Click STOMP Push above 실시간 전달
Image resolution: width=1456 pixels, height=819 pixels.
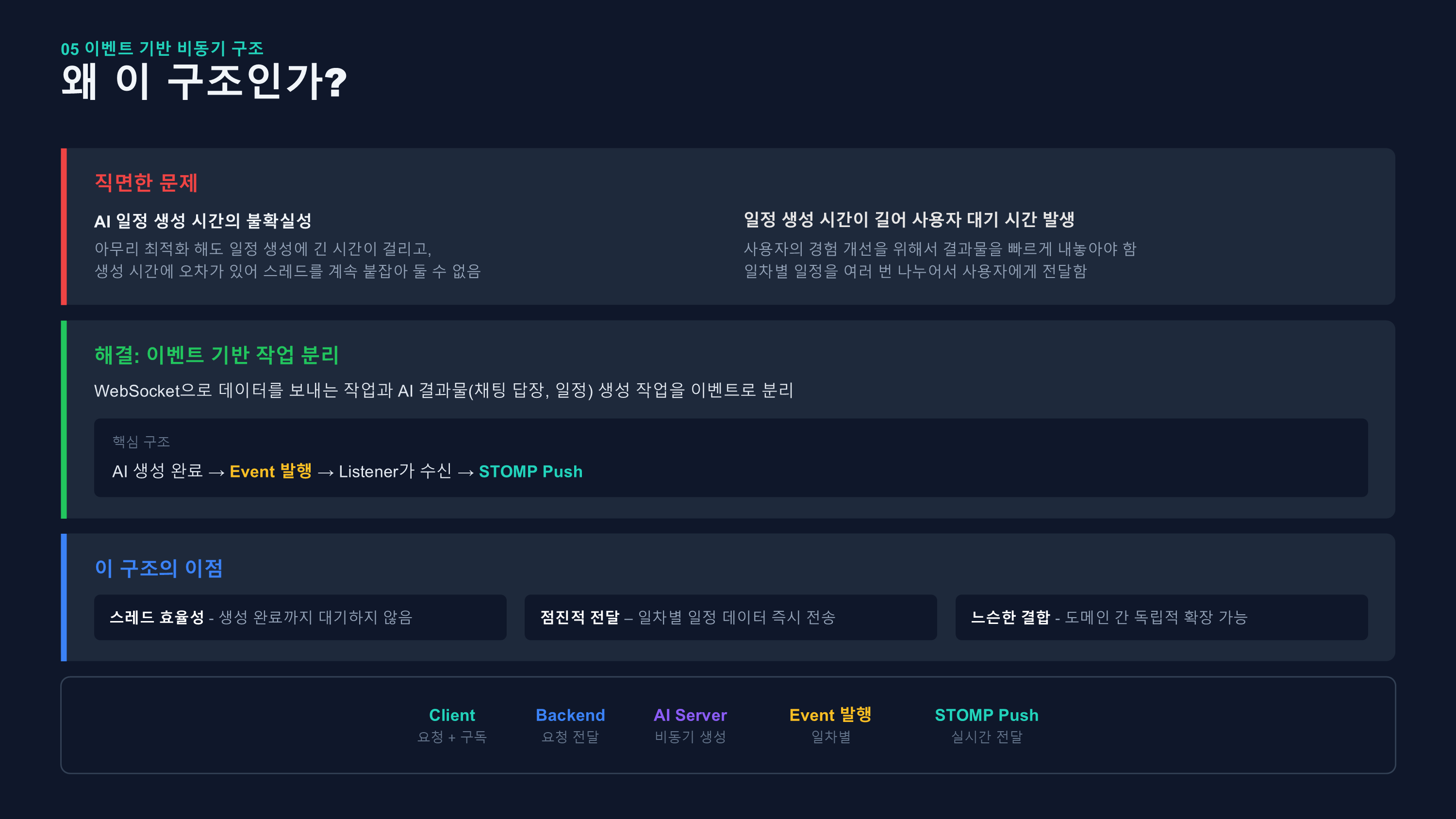pos(986,715)
